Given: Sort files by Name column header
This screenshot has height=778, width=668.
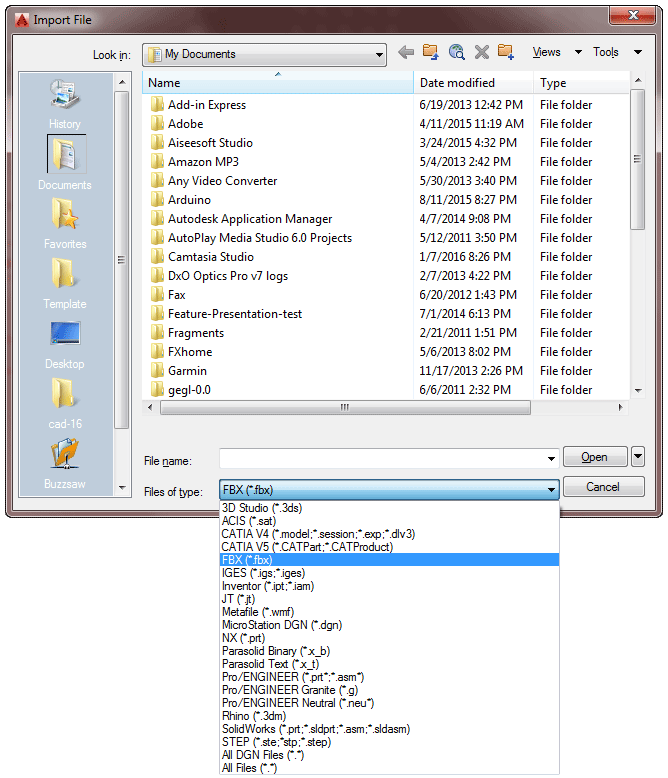Looking at the screenshot, I should click(x=277, y=83).
